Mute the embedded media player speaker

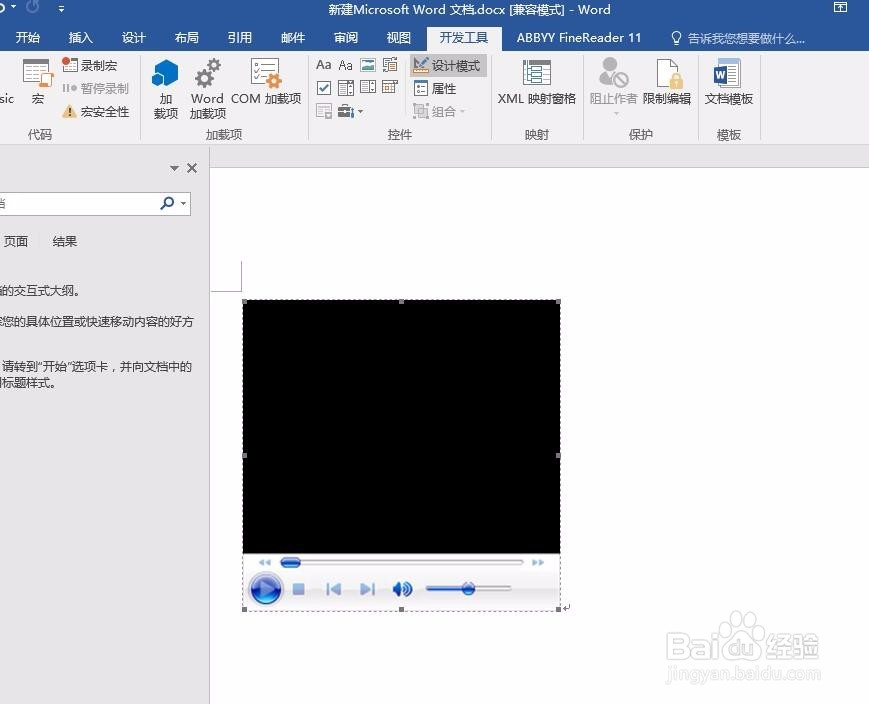[x=401, y=589]
